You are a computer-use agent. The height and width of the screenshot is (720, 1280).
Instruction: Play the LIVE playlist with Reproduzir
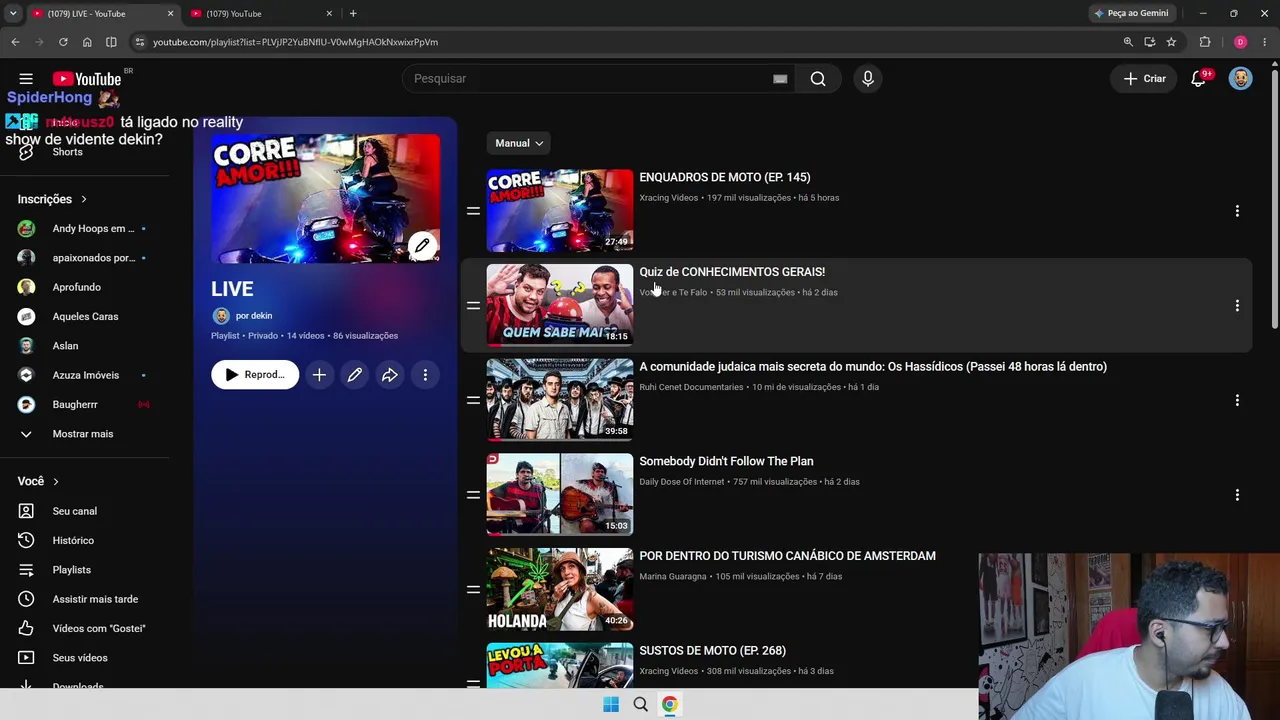click(255, 375)
